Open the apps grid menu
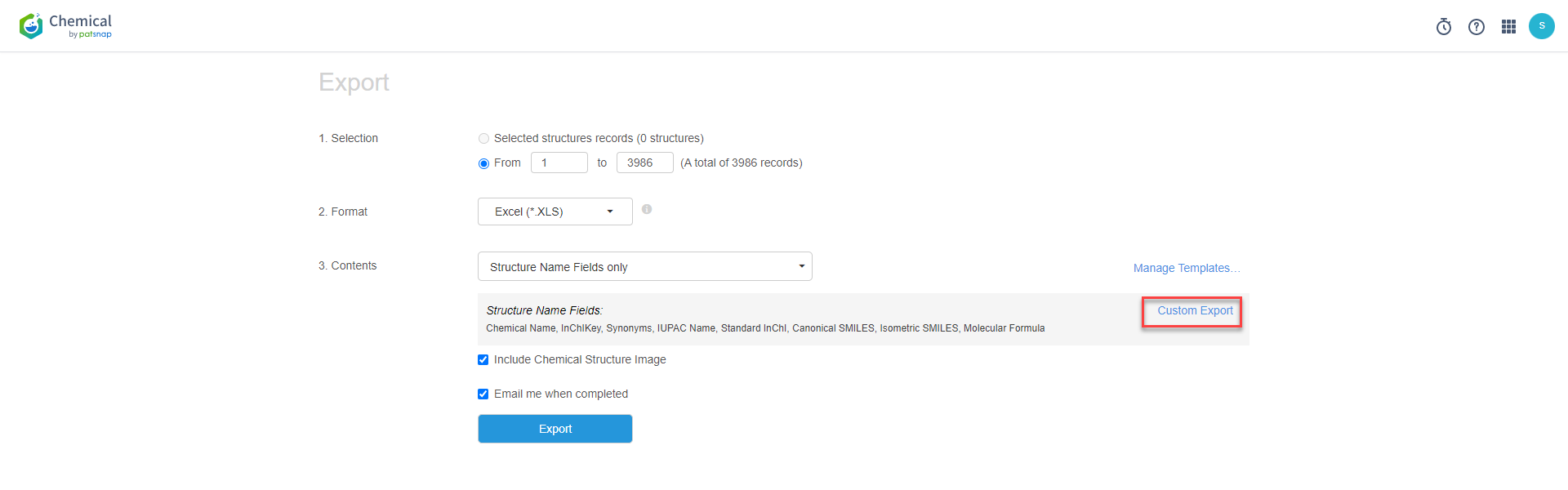Viewport: 1568px width, 490px height. click(x=1508, y=27)
